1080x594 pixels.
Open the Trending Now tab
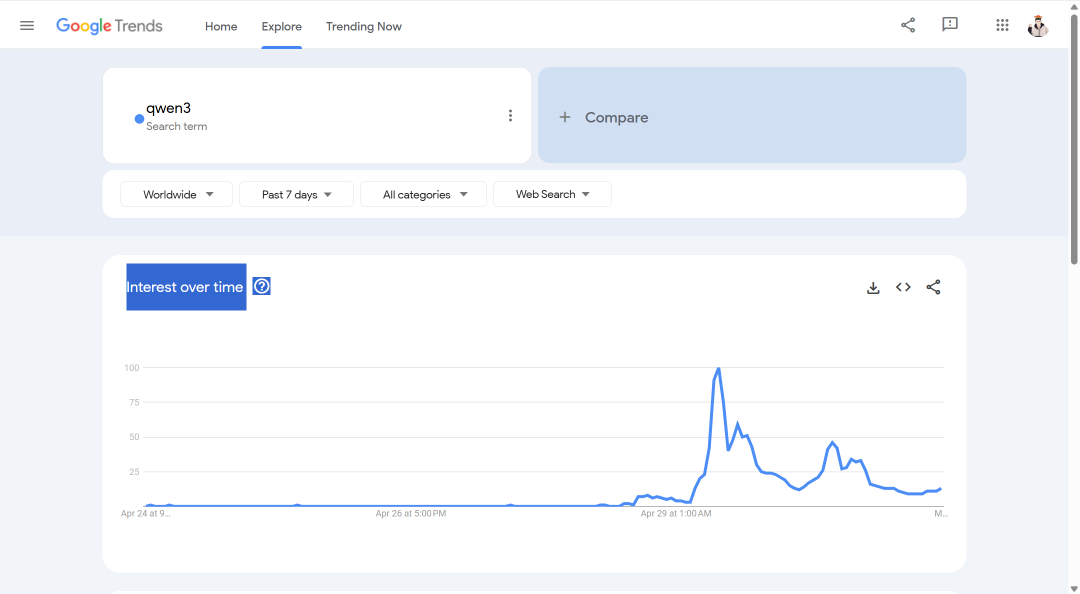click(364, 26)
